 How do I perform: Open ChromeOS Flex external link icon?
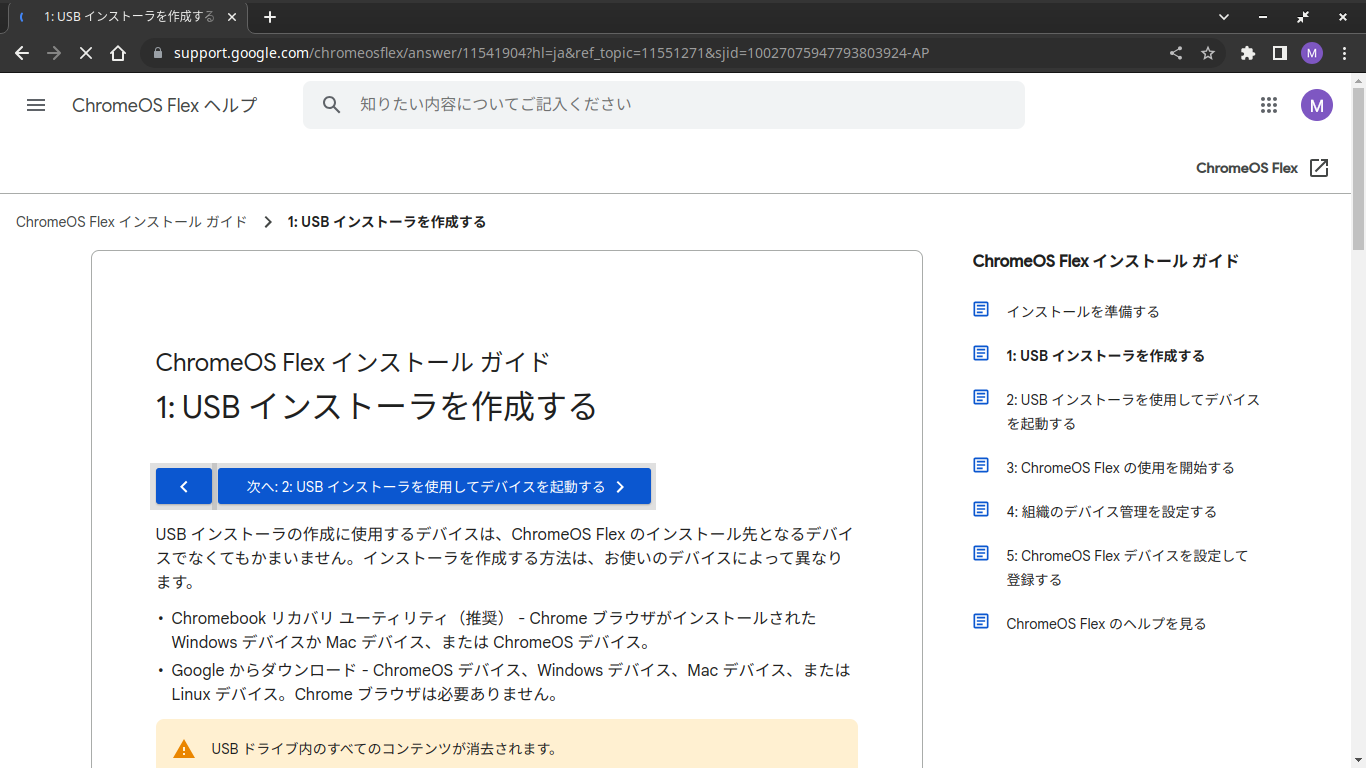point(1319,168)
